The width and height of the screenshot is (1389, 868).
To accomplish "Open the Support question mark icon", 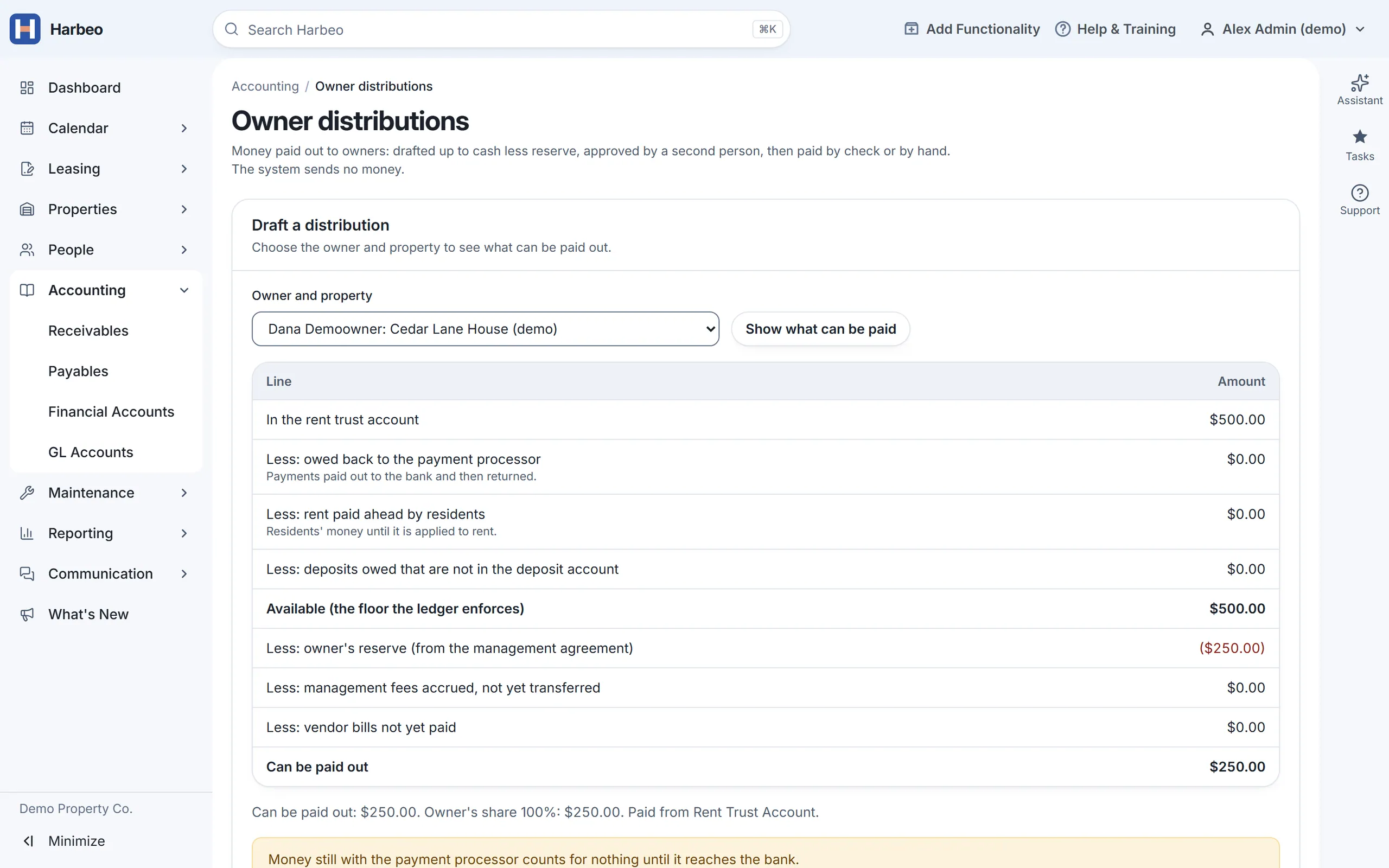I will click(x=1359, y=192).
